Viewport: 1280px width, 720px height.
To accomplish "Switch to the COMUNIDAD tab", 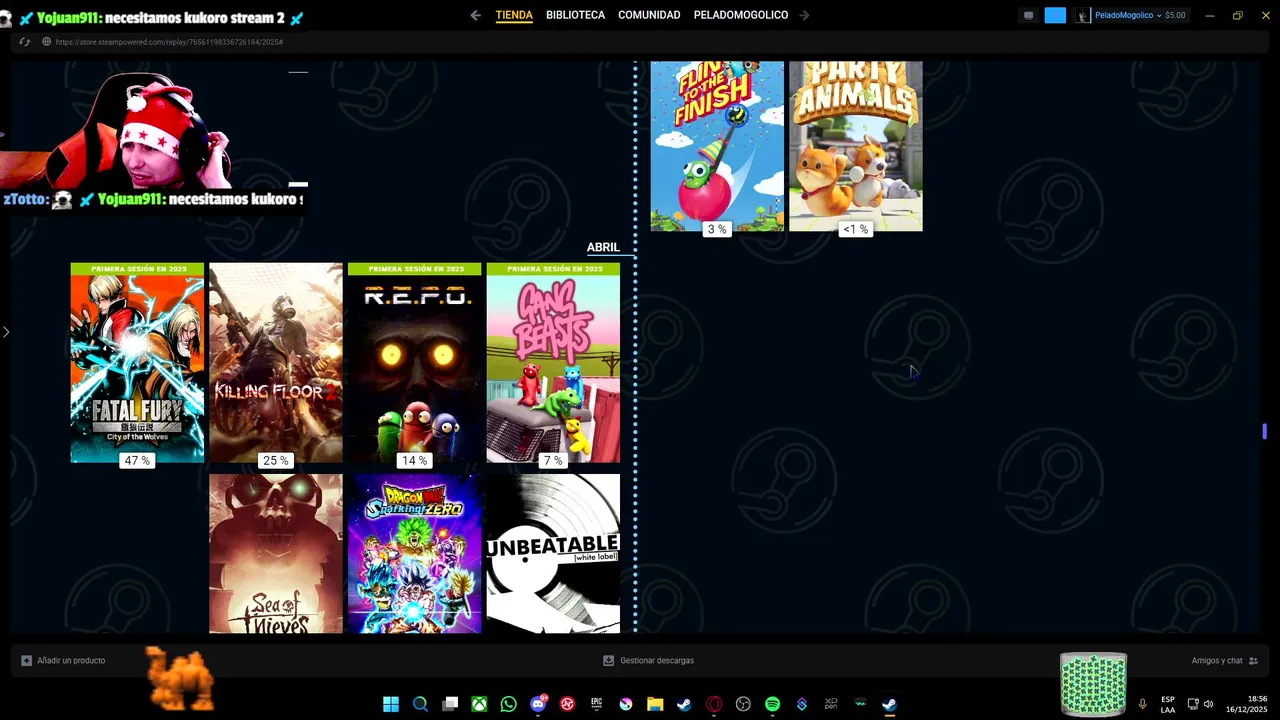I will click(649, 15).
